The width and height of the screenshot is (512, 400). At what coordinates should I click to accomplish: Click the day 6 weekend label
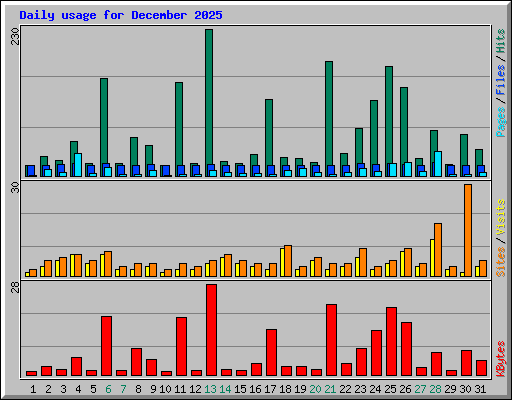coord(108,389)
